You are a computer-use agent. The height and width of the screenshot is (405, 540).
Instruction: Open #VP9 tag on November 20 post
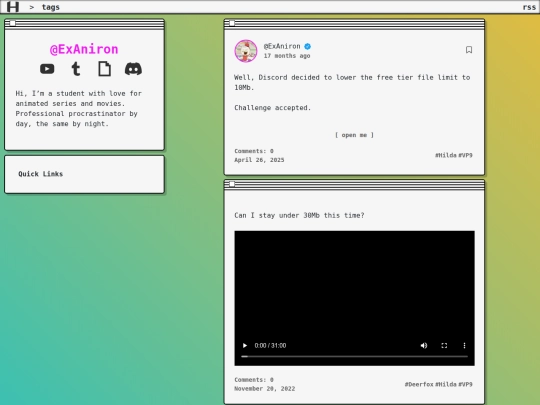pyautogui.click(x=465, y=384)
